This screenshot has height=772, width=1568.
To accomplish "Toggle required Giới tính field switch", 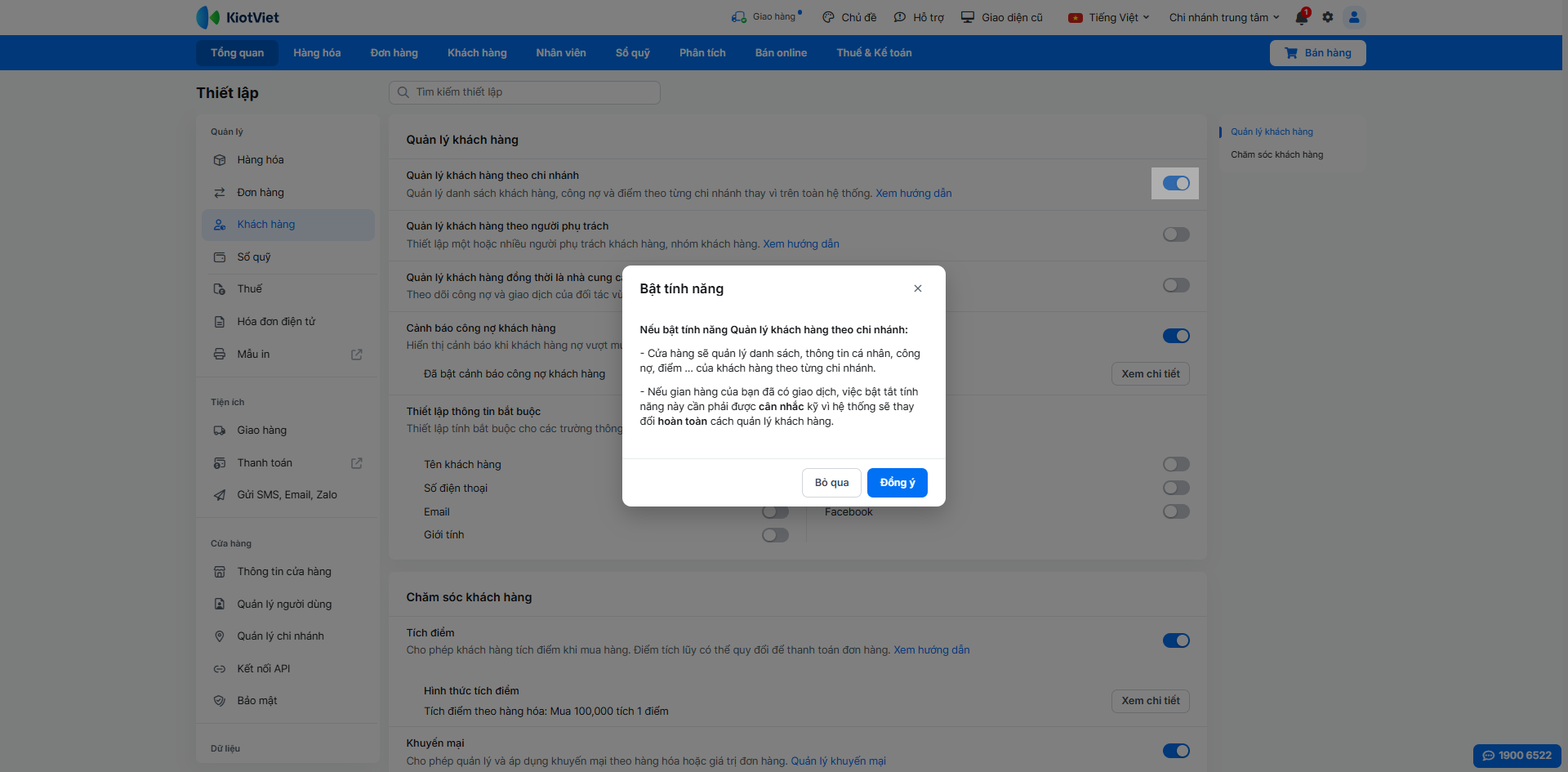I will (775, 535).
